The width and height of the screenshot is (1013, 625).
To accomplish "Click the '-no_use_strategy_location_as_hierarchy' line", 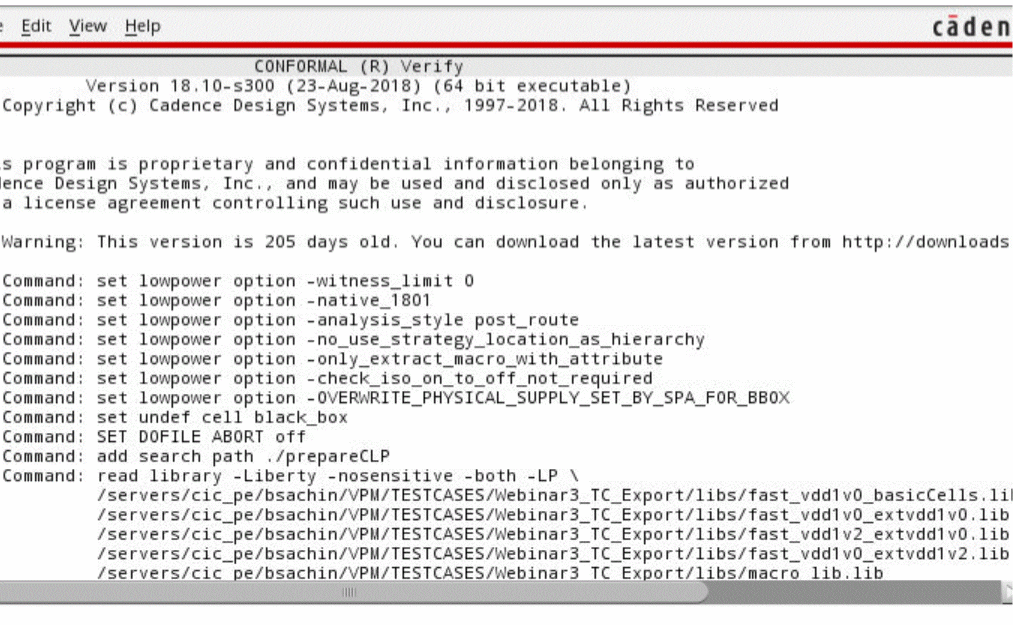I will click(353, 339).
